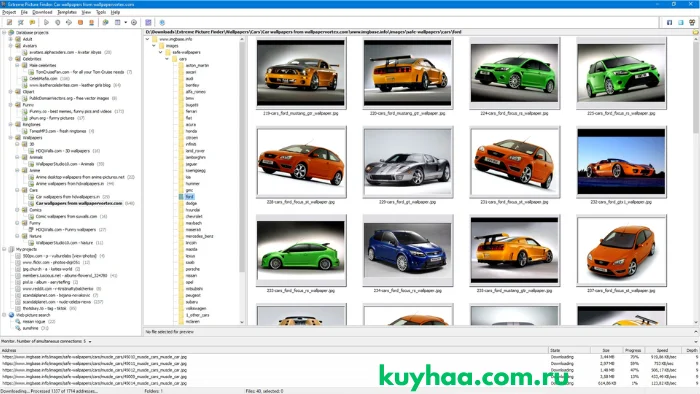Collapse the cars folder in folder tree
700x394 pixels.
tap(167, 59)
